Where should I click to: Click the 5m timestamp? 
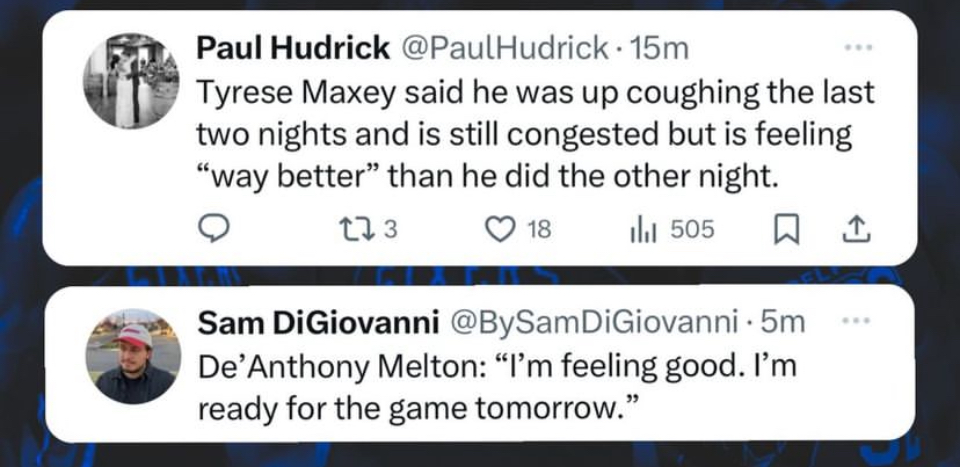[784, 322]
